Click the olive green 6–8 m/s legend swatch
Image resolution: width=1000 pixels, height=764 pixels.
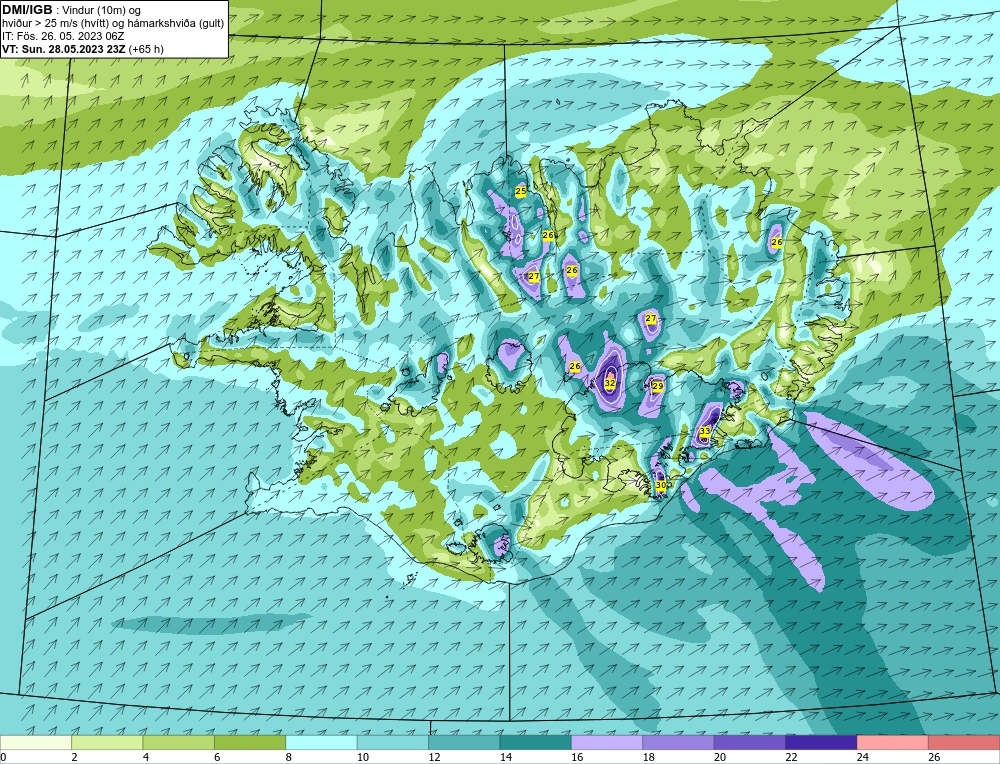pos(250,742)
